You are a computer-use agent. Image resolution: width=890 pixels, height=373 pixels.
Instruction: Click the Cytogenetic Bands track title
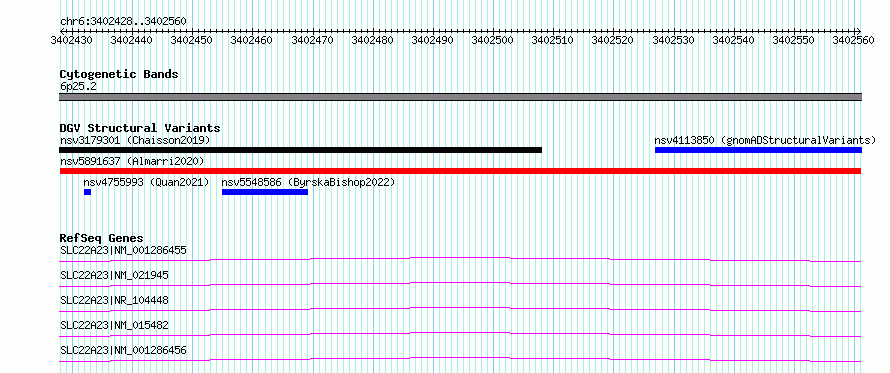coord(119,74)
